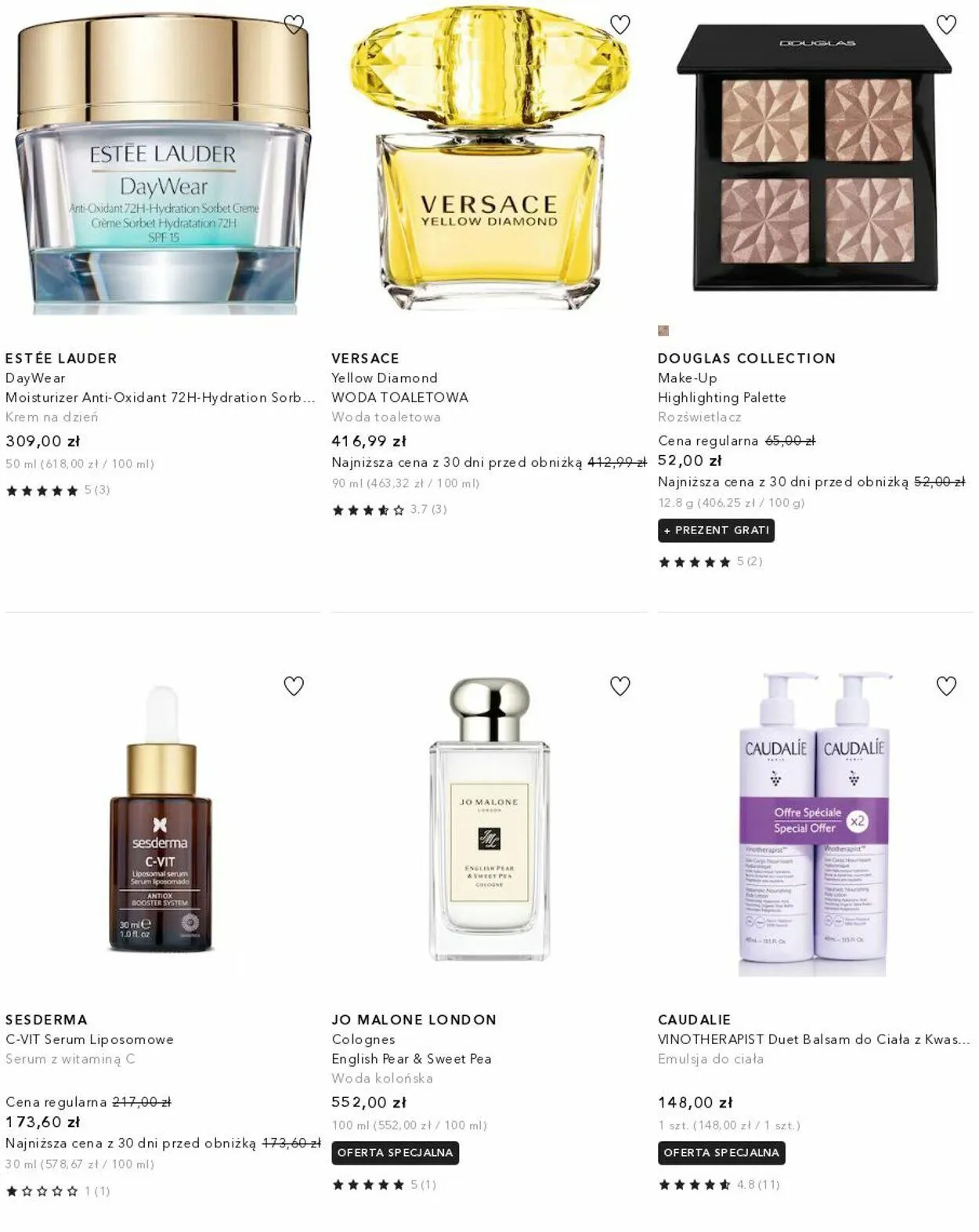Viewport: 979px width, 1232px height.
Task: View star rating reviews for Caudalie balsam
Action: tap(719, 1185)
